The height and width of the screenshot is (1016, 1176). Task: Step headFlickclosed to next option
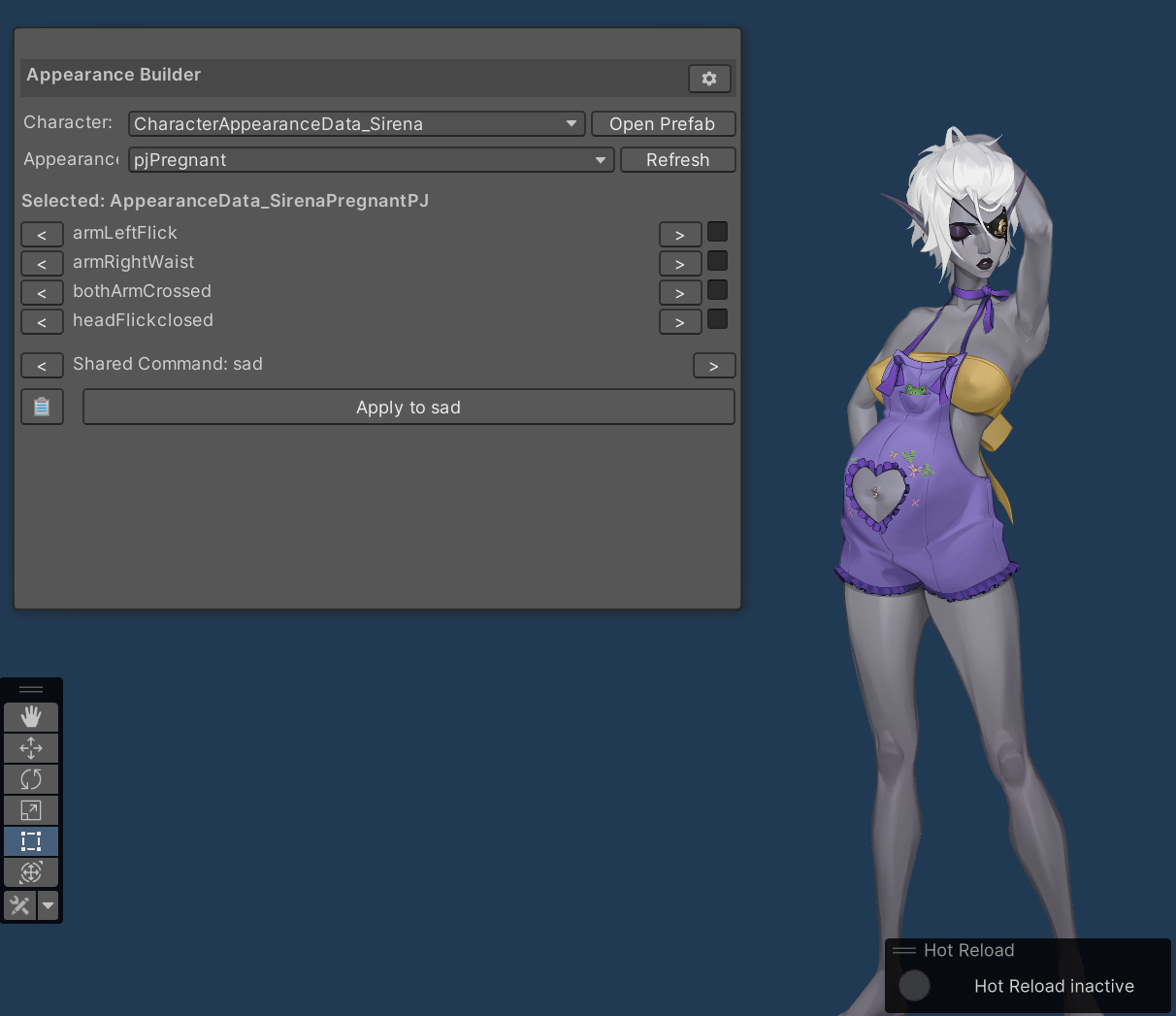pos(680,322)
